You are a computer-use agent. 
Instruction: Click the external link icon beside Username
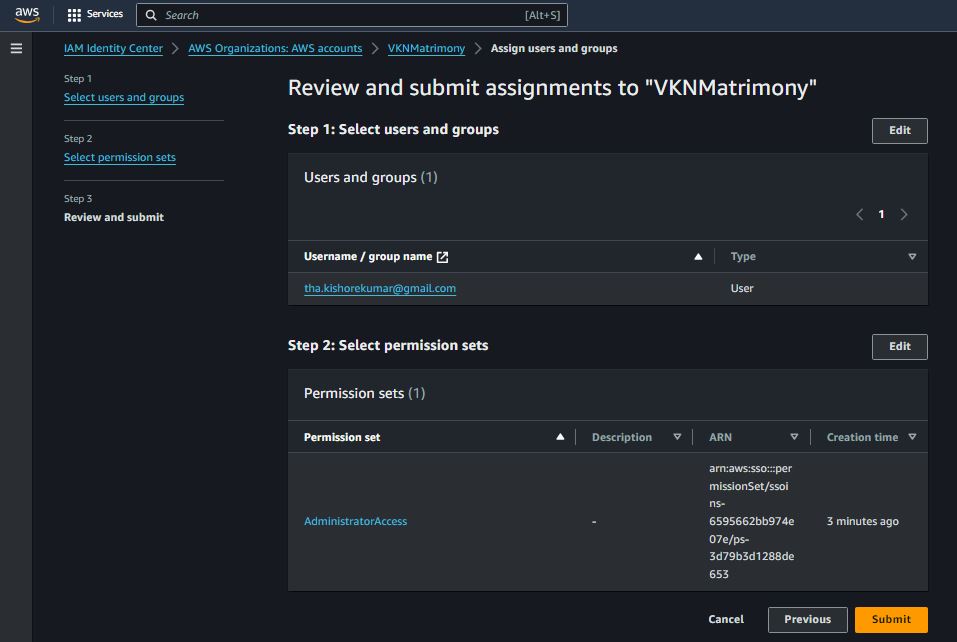(443, 257)
